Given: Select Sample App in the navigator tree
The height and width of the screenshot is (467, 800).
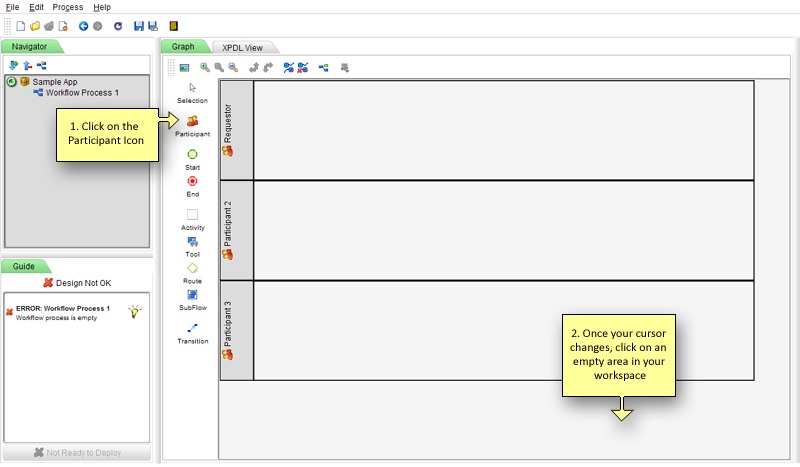Looking at the screenshot, I should pos(55,82).
